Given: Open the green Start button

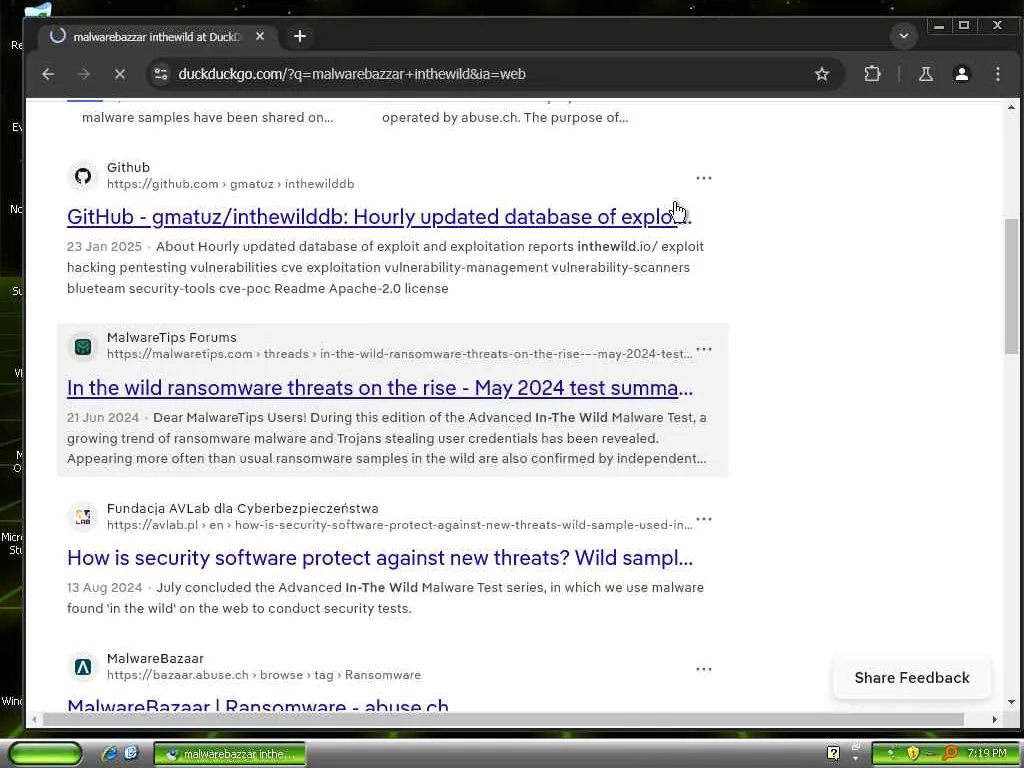Looking at the screenshot, I should pos(46,754).
